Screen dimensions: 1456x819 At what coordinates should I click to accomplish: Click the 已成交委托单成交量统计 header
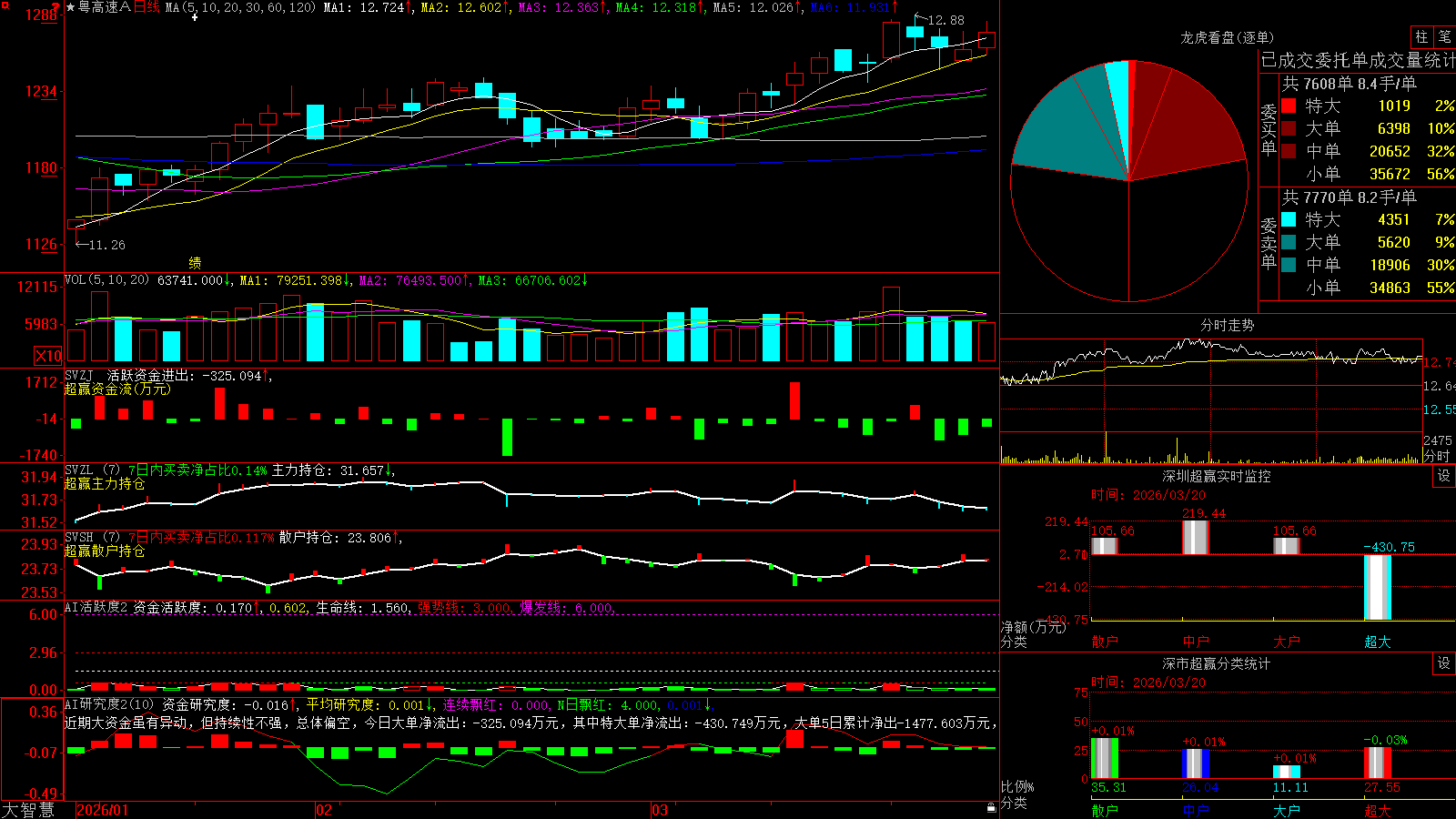(x=1358, y=60)
